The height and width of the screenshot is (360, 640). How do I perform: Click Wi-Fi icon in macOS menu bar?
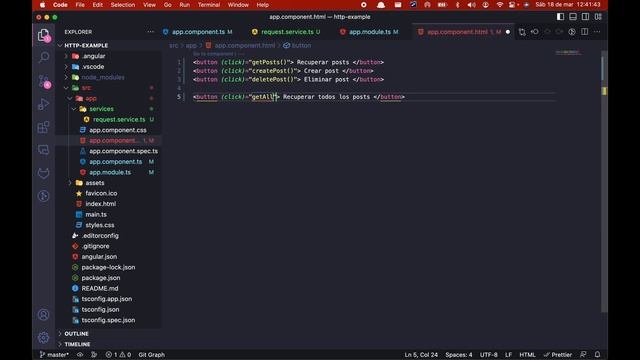pos(500,5)
